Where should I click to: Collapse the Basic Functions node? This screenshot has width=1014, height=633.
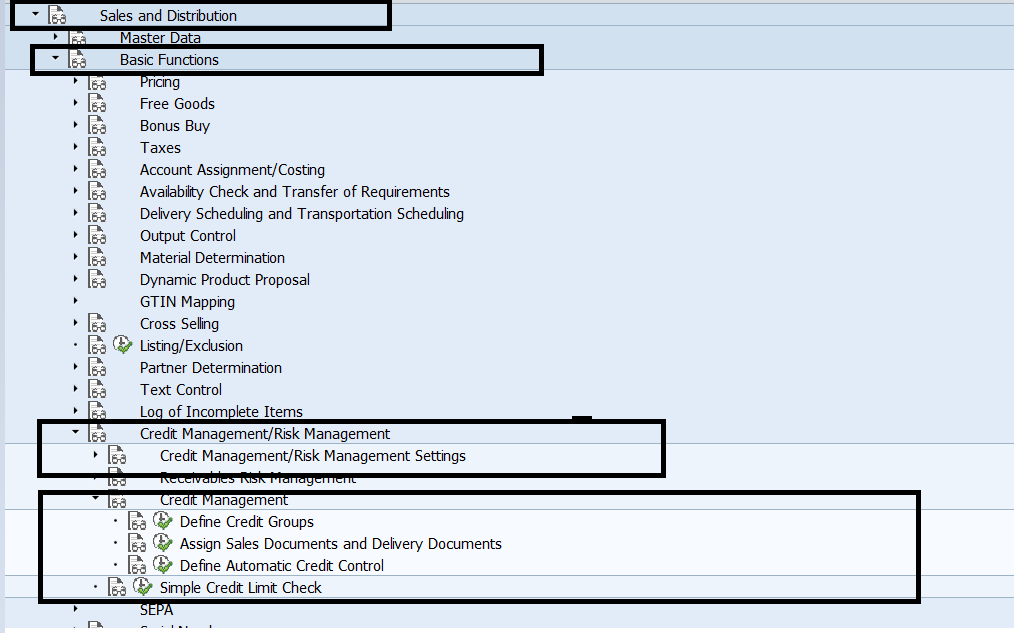click(x=55, y=59)
